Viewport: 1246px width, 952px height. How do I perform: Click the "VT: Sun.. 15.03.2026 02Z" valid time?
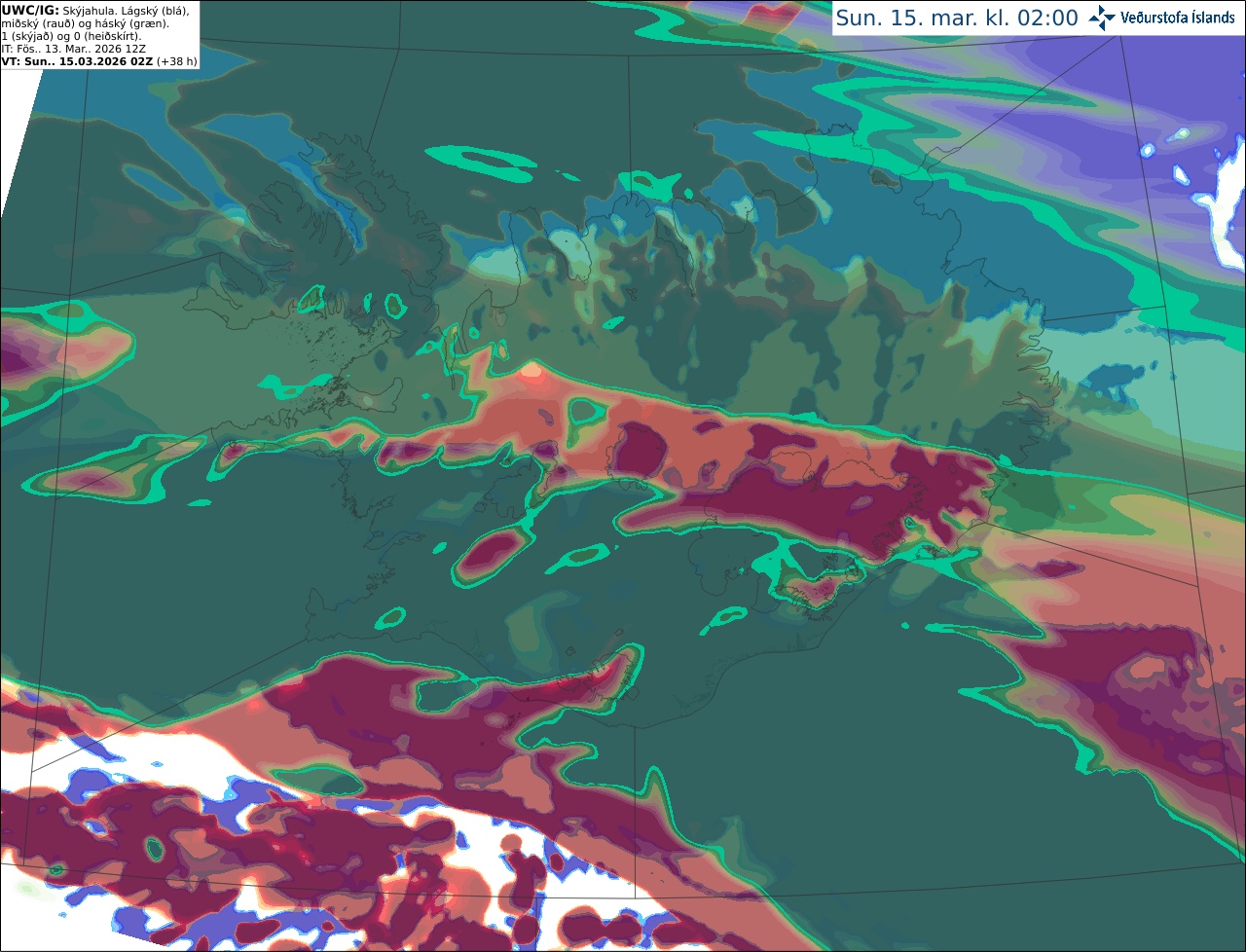click(77, 61)
